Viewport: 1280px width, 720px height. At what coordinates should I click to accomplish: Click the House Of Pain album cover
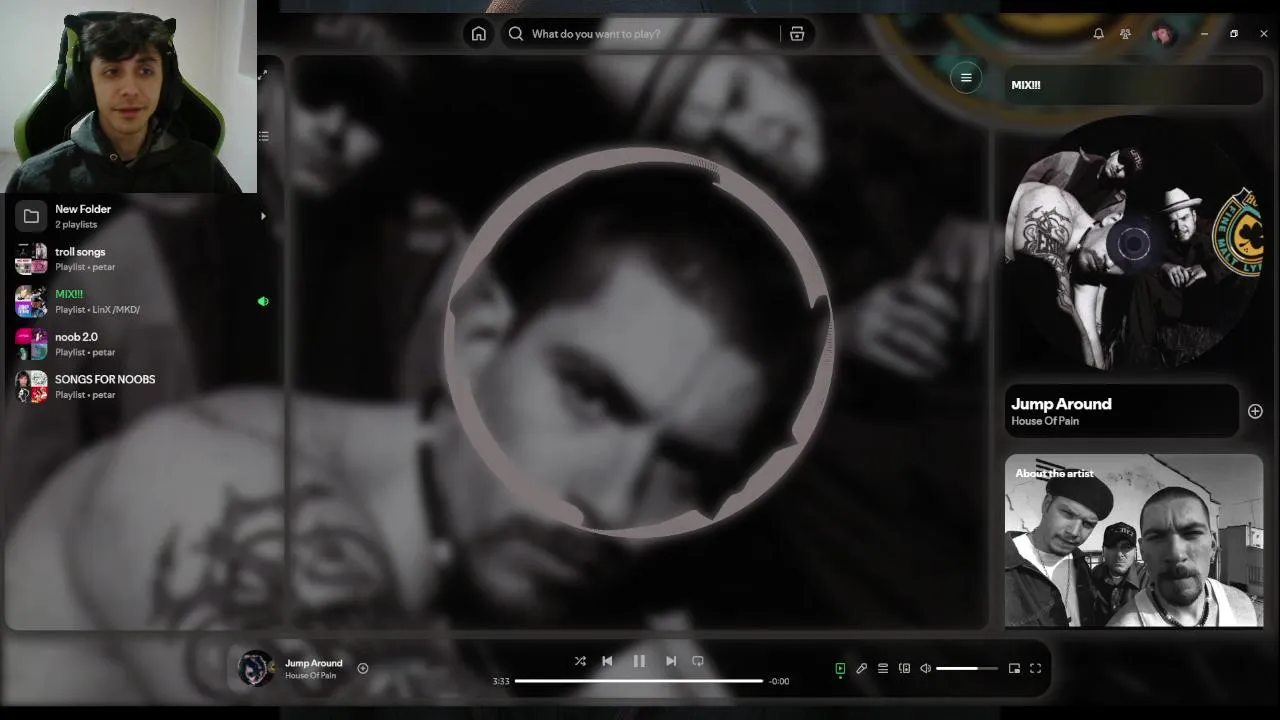point(1133,243)
